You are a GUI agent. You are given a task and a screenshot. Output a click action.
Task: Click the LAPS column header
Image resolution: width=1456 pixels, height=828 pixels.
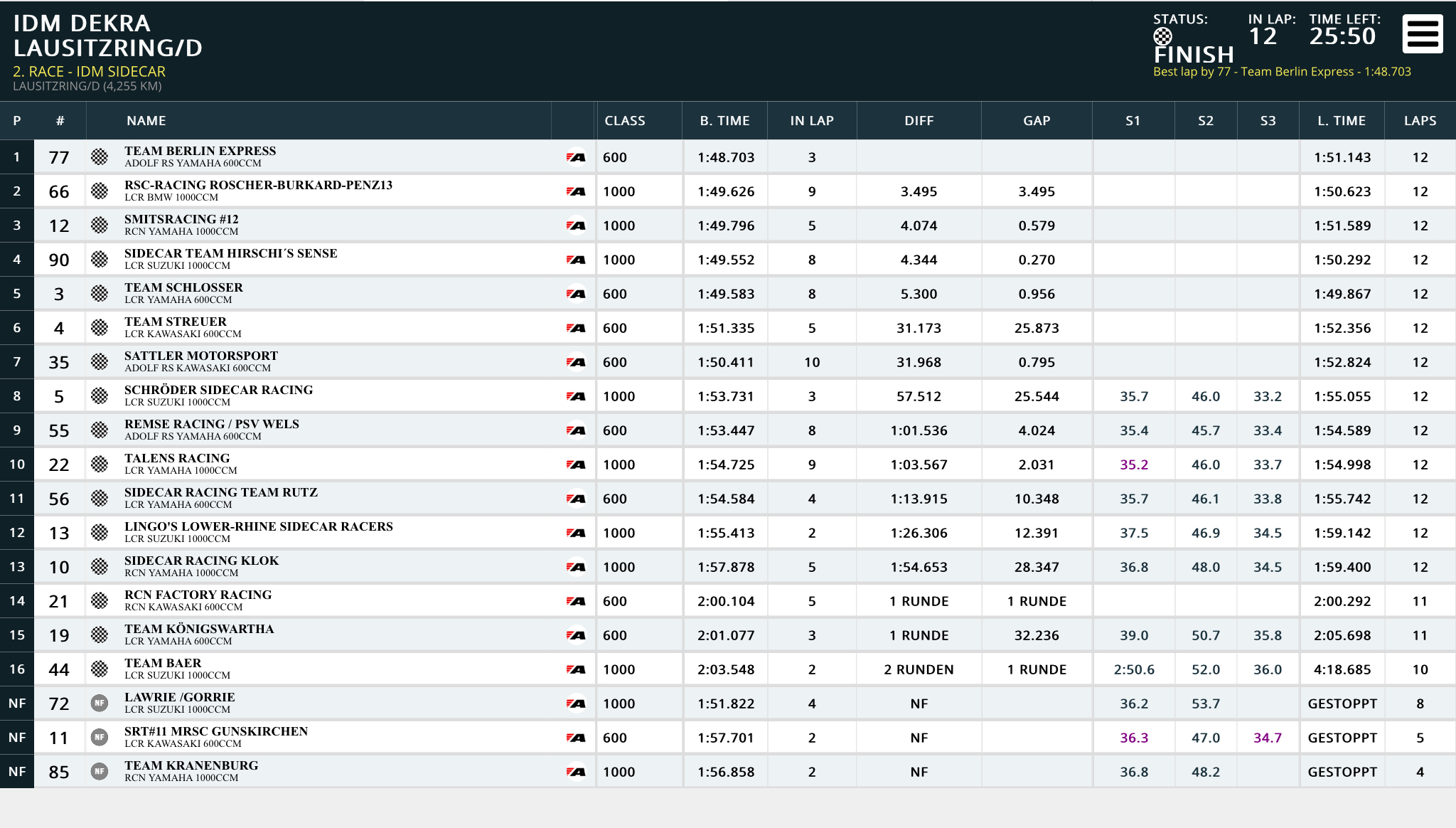click(x=1420, y=121)
